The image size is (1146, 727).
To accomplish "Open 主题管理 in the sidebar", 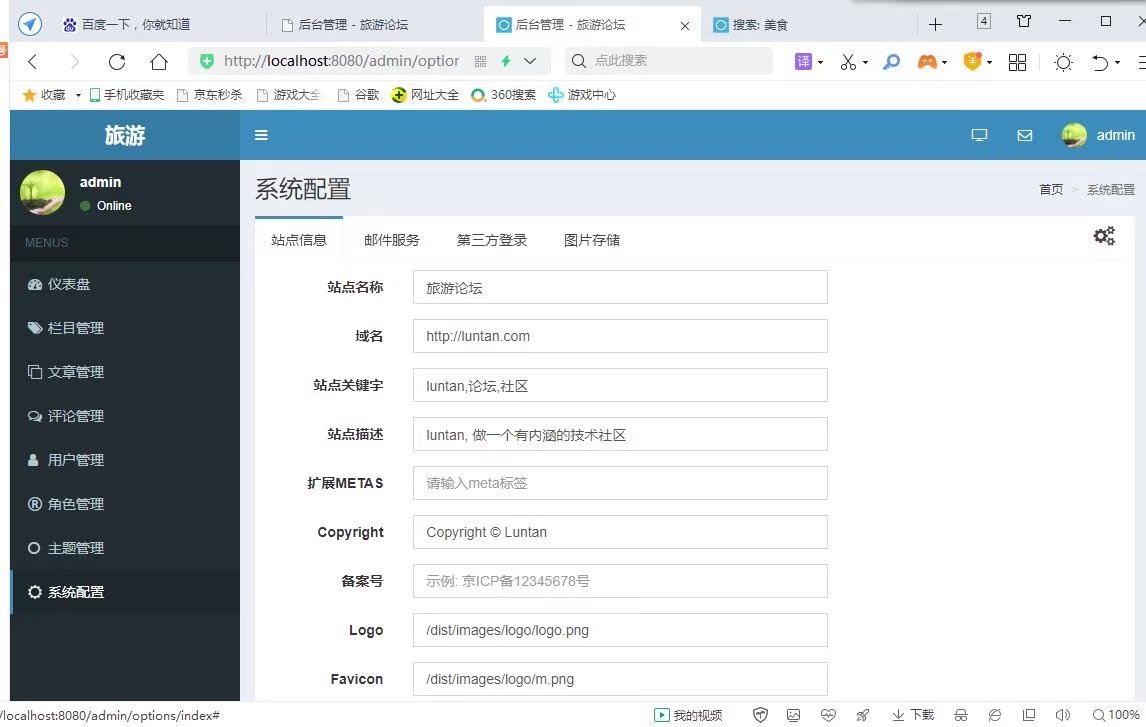I will click(x=125, y=547).
